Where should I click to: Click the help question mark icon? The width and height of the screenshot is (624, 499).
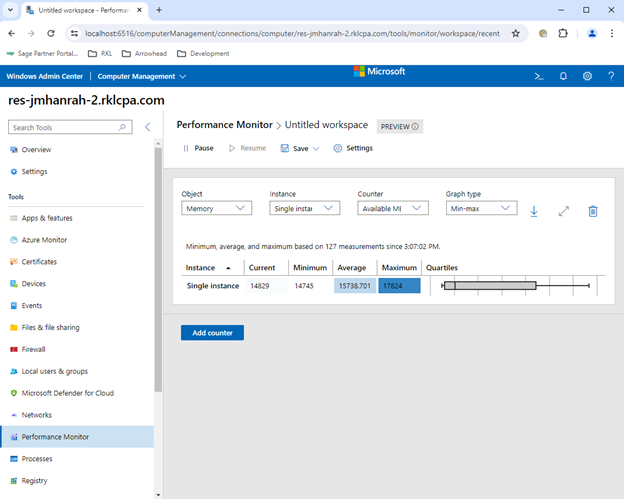[x=610, y=76]
